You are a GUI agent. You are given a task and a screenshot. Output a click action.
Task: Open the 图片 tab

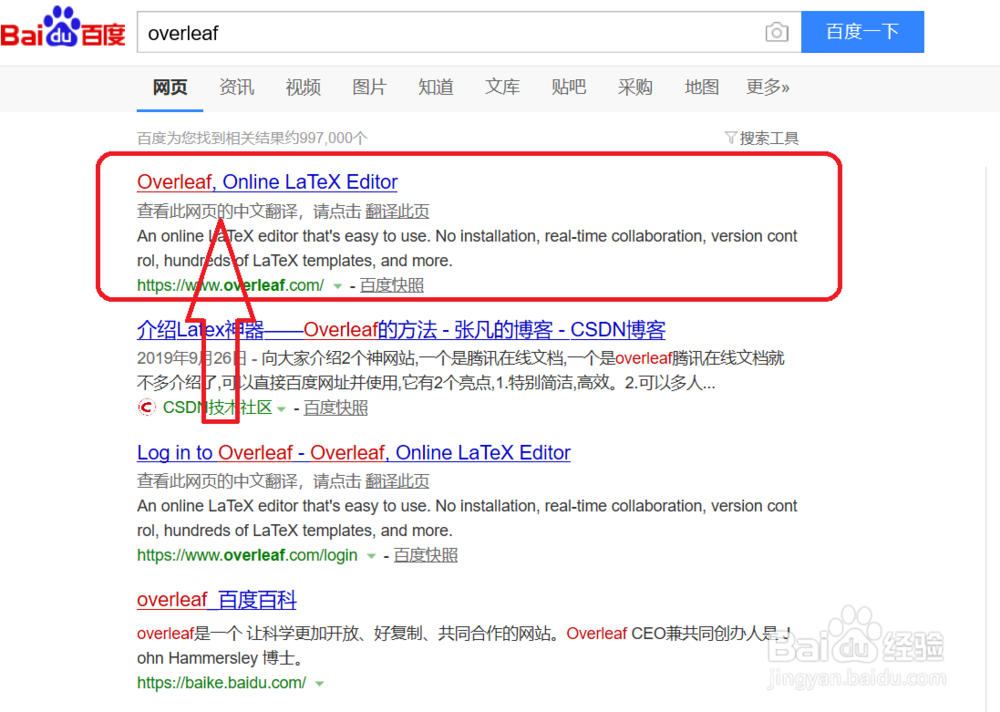(369, 87)
